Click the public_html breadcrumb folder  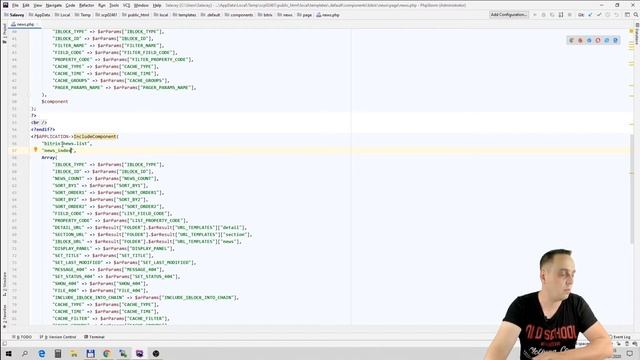(136, 15)
